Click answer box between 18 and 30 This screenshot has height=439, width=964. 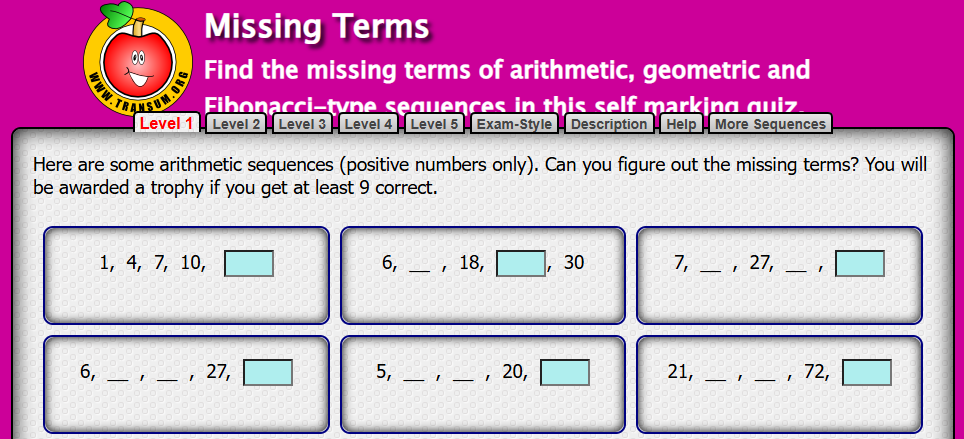(x=521, y=264)
